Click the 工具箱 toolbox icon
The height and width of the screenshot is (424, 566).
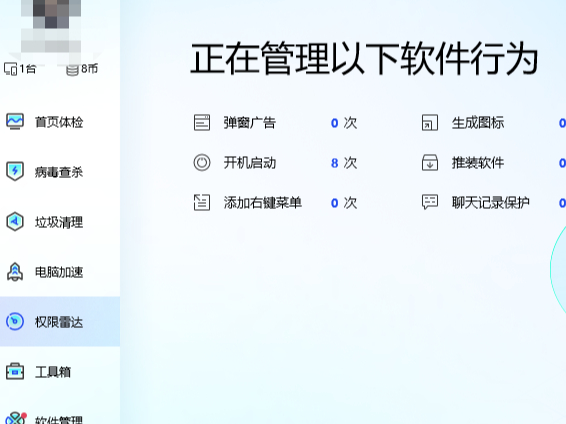[x=15, y=371]
